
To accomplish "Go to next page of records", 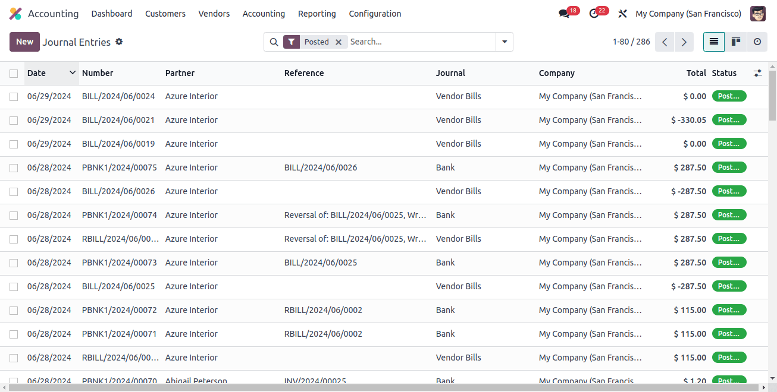I will 684,42.
